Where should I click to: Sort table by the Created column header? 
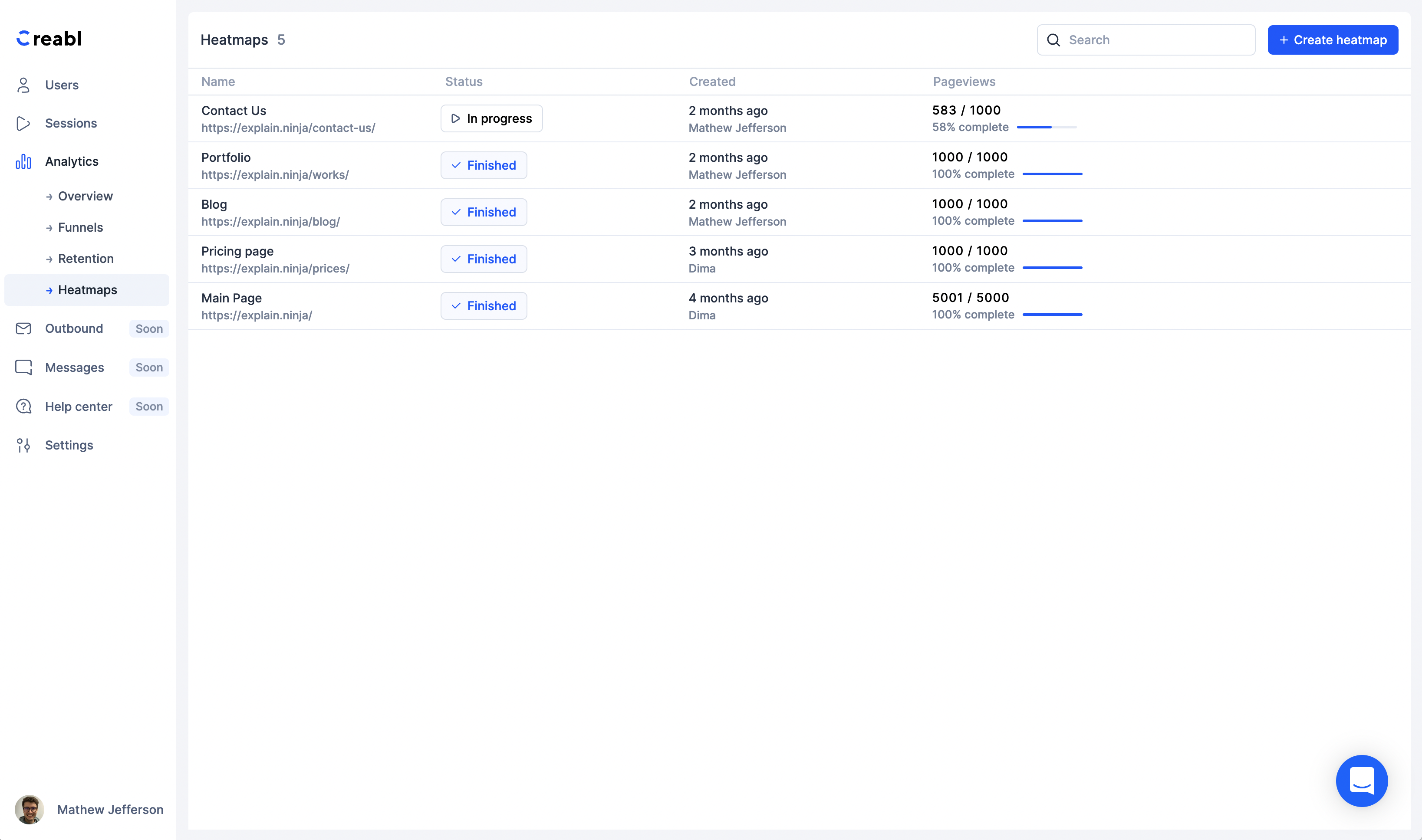click(x=712, y=82)
